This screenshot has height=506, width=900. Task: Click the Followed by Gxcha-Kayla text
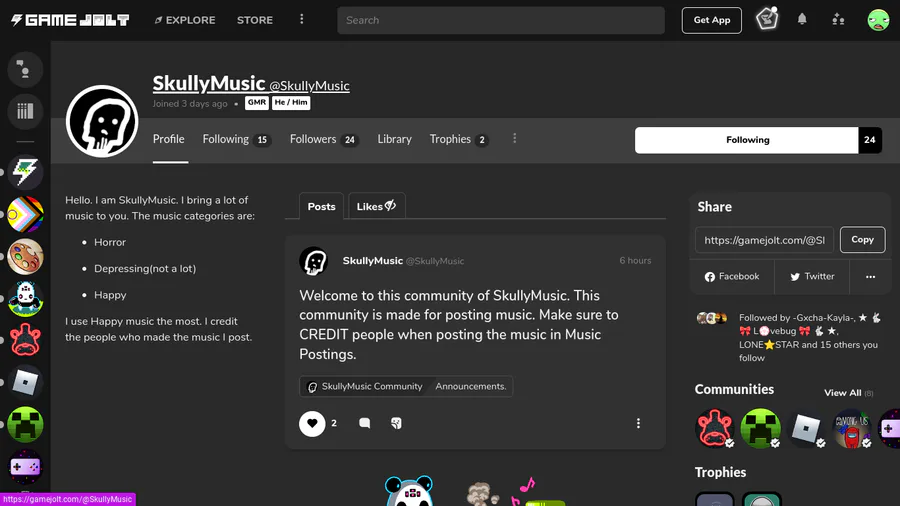tap(809, 337)
